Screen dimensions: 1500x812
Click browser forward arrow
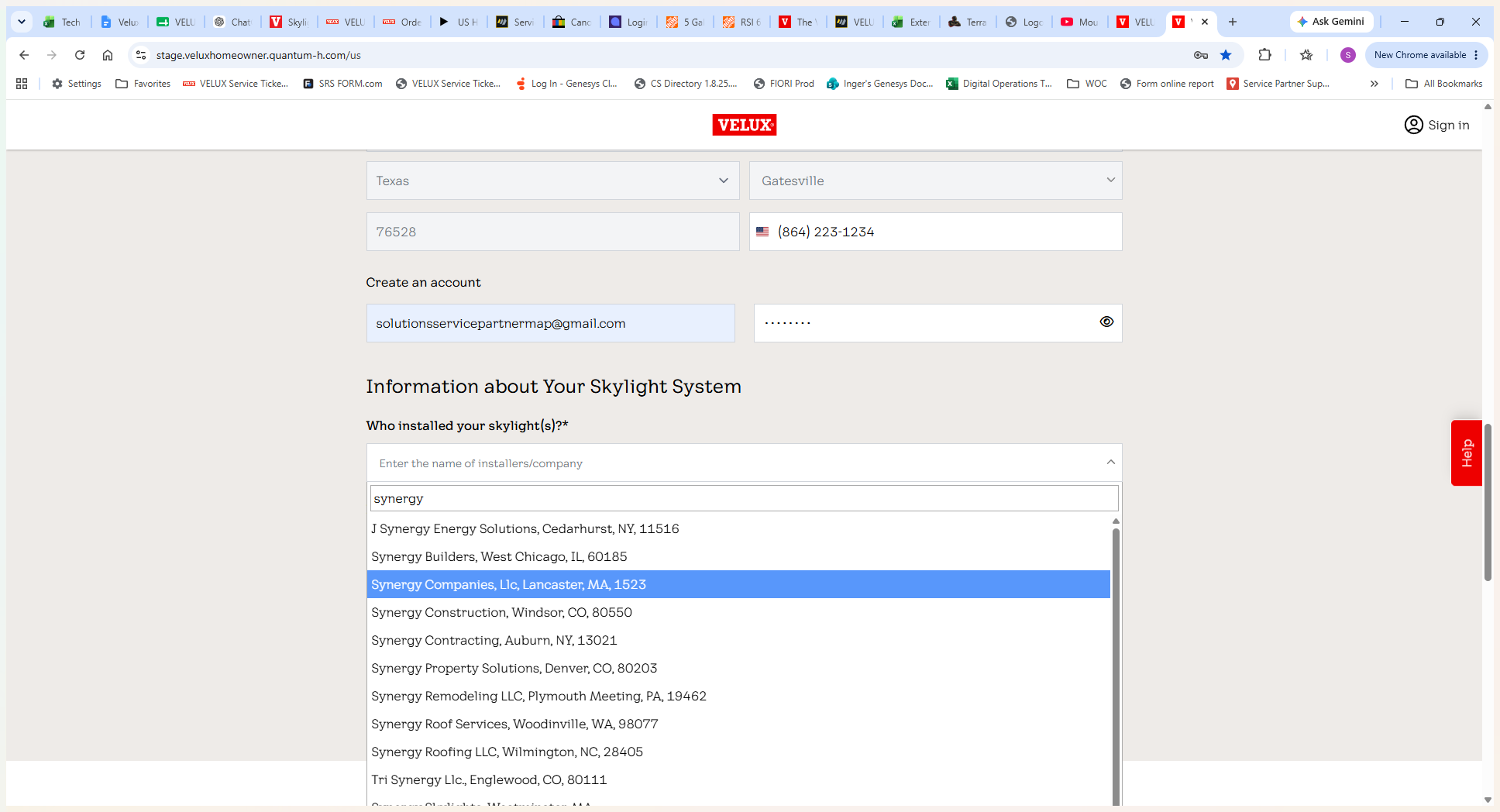[52, 55]
